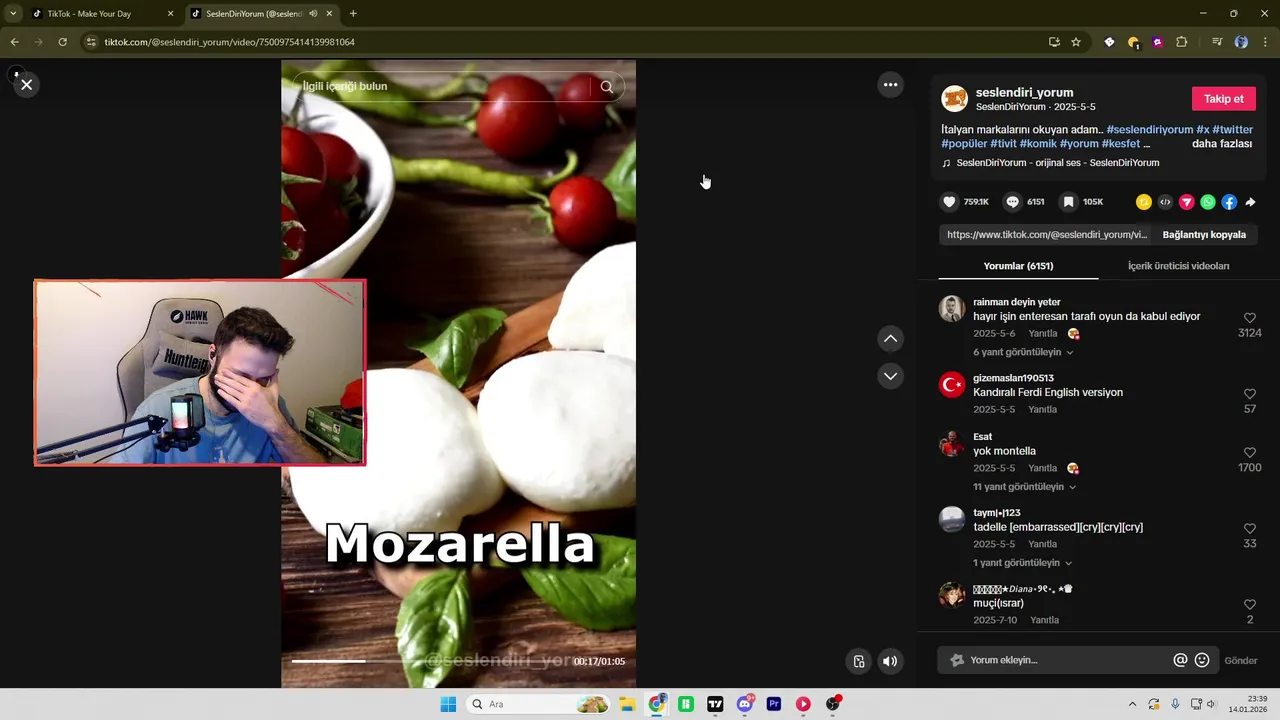
Task: Open a new browser tab
Action: (353, 14)
